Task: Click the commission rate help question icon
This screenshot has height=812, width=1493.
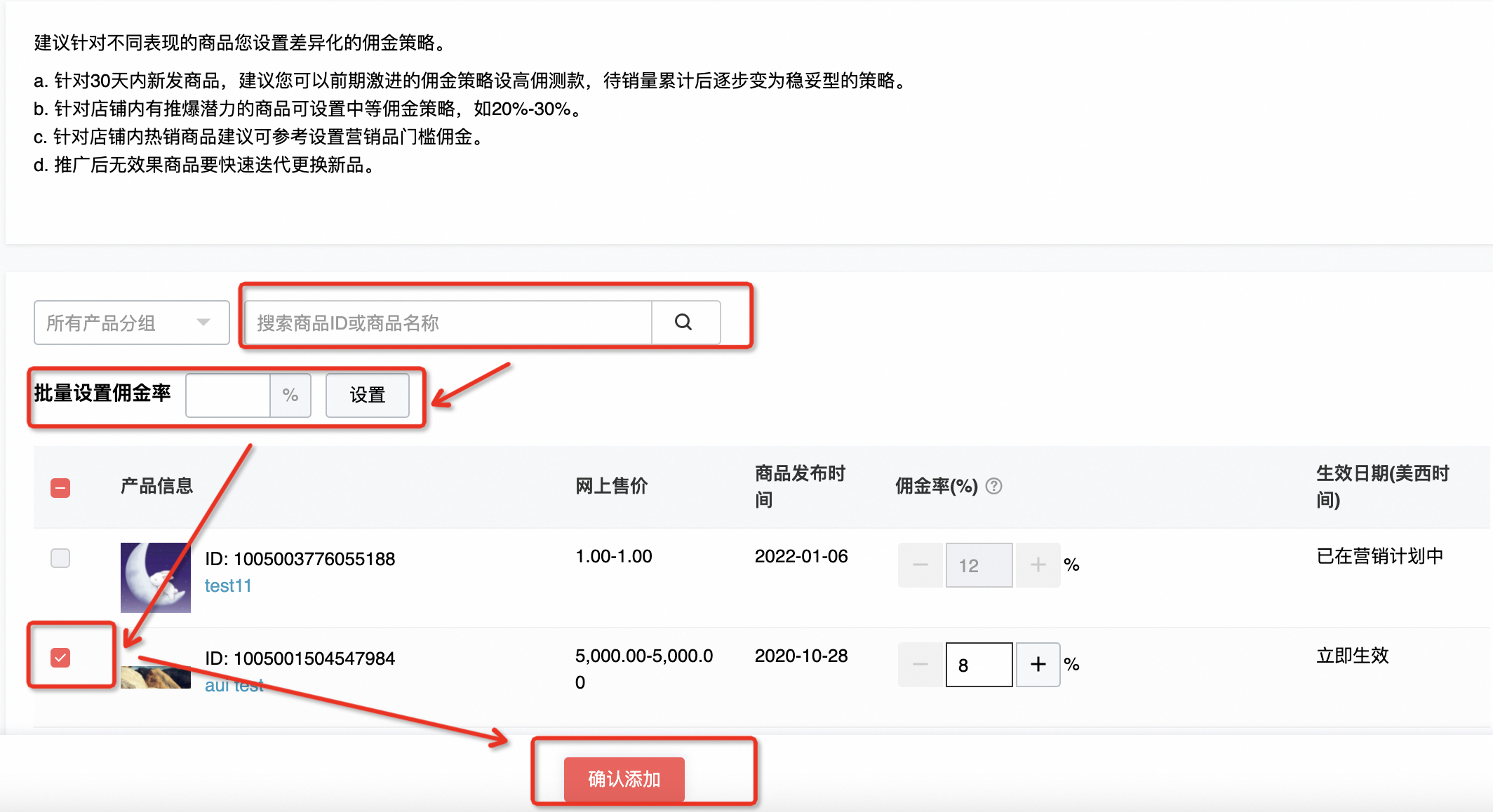Action: (993, 486)
